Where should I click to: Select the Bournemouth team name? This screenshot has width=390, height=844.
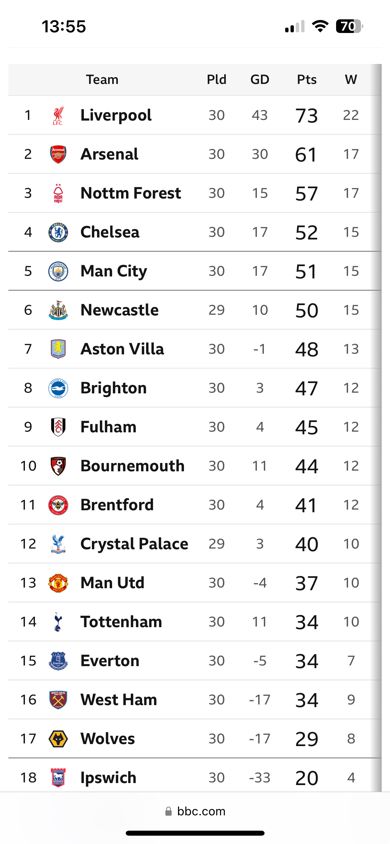132,466
